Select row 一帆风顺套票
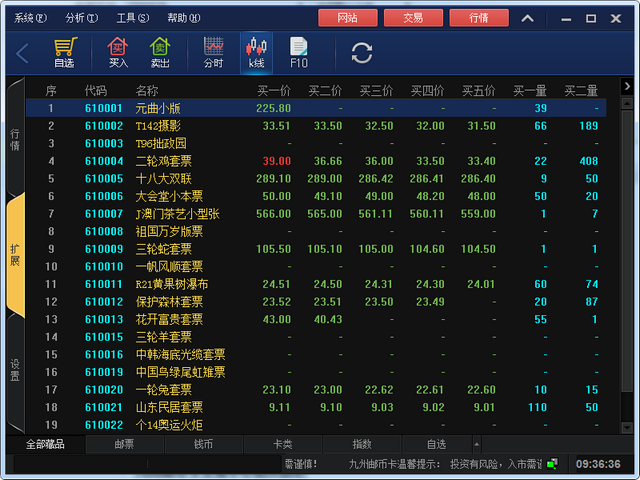The height and width of the screenshot is (480, 640). pyautogui.click(x=316, y=266)
